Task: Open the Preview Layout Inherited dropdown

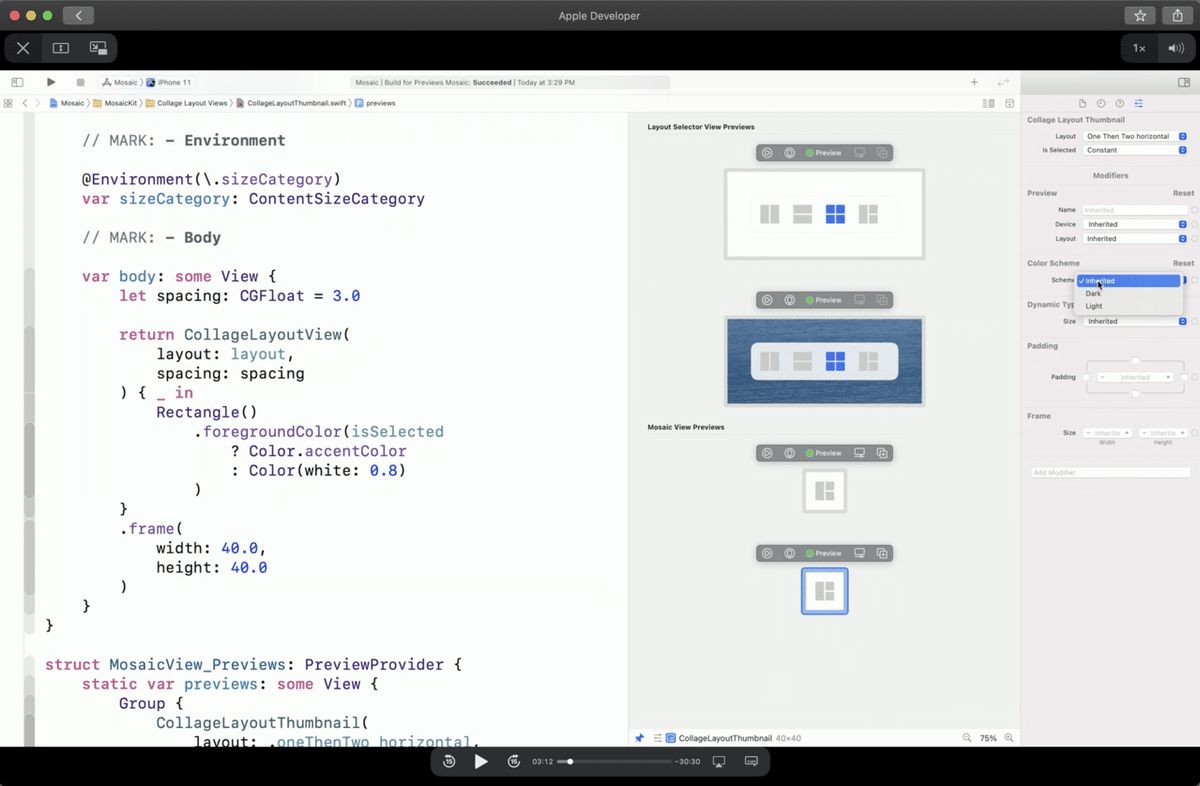Action: [1135, 239]
